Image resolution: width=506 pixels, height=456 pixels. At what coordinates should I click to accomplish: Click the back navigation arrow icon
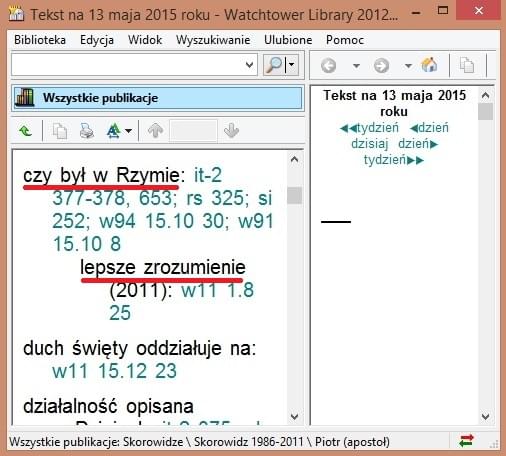click(328, 65)
